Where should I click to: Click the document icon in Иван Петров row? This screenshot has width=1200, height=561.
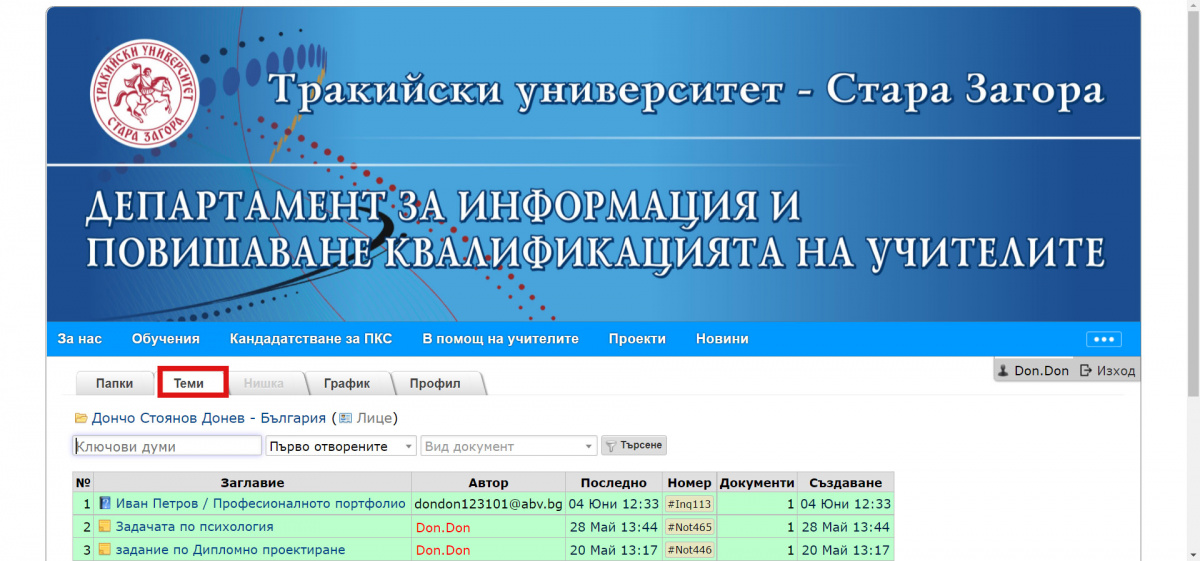click(x=105, y=504)
